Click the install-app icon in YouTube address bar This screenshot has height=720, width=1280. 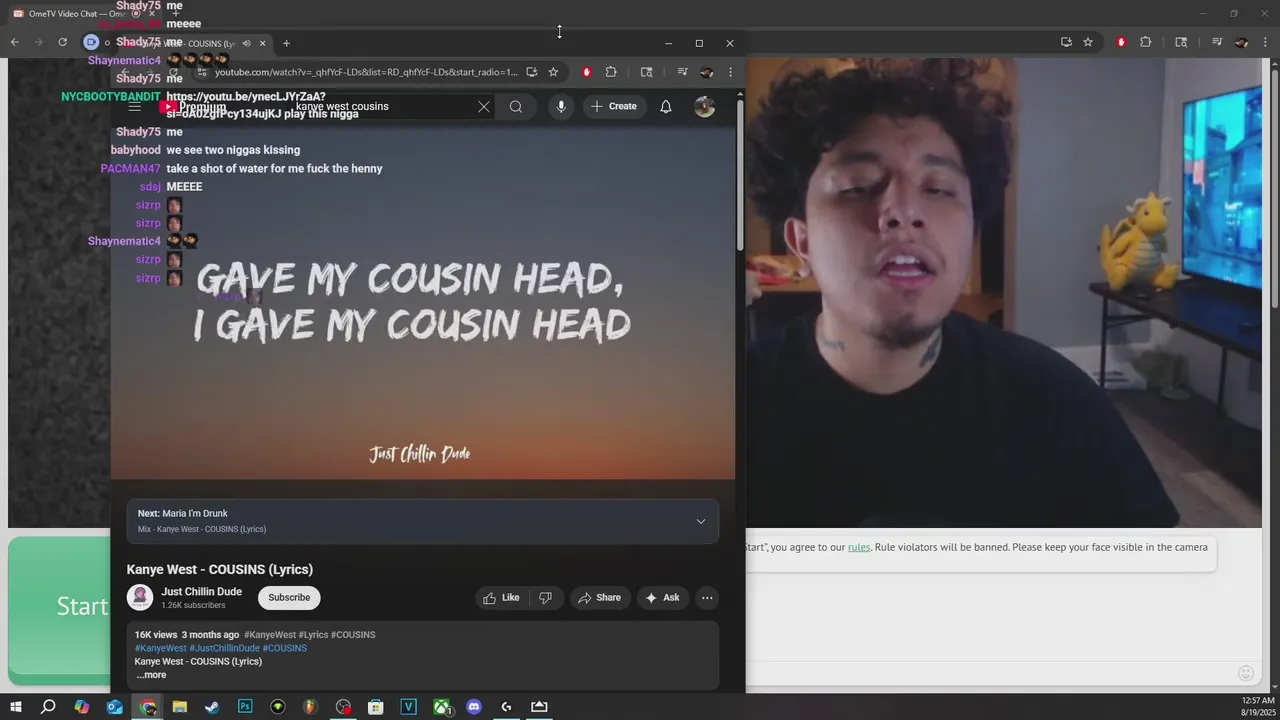pyautogui.click(x=531, y=72)
